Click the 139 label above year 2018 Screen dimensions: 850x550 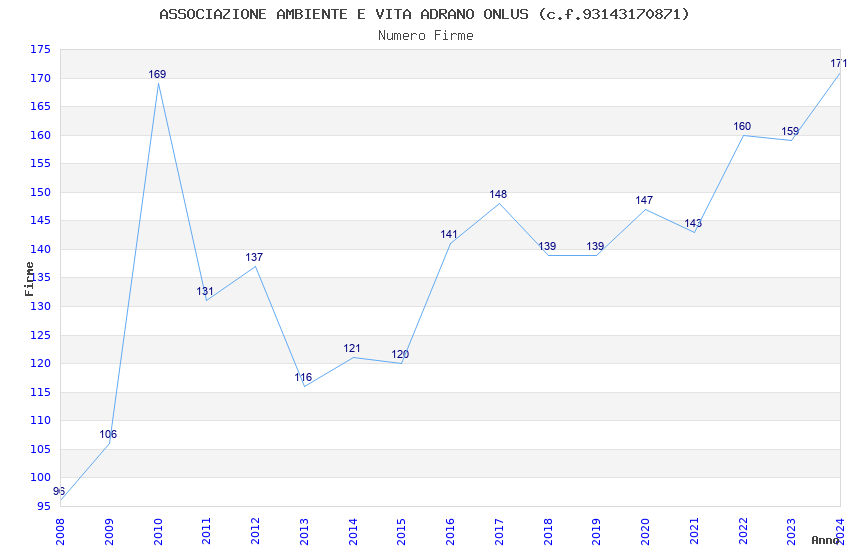point(547,246)
